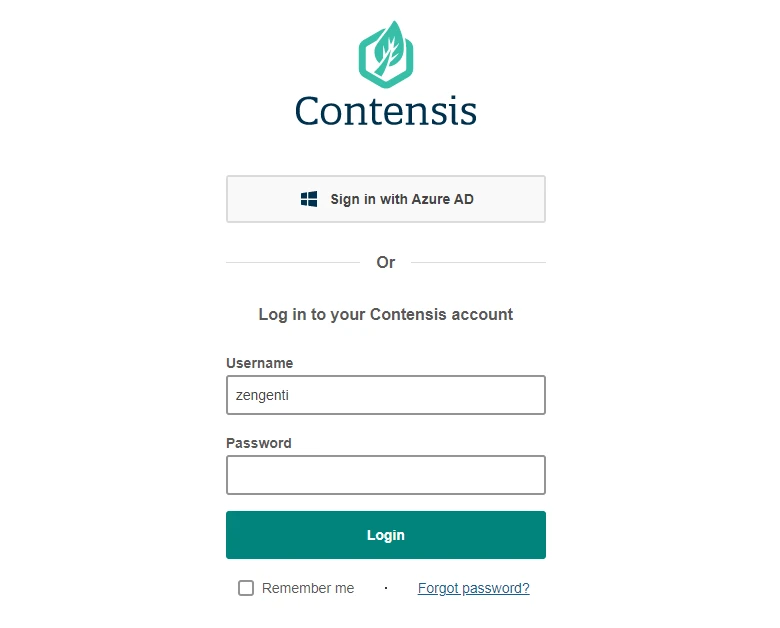Click the 'Or' divider text
The width and height of the screenshot is (780, 628).
[x=386, y=262]
